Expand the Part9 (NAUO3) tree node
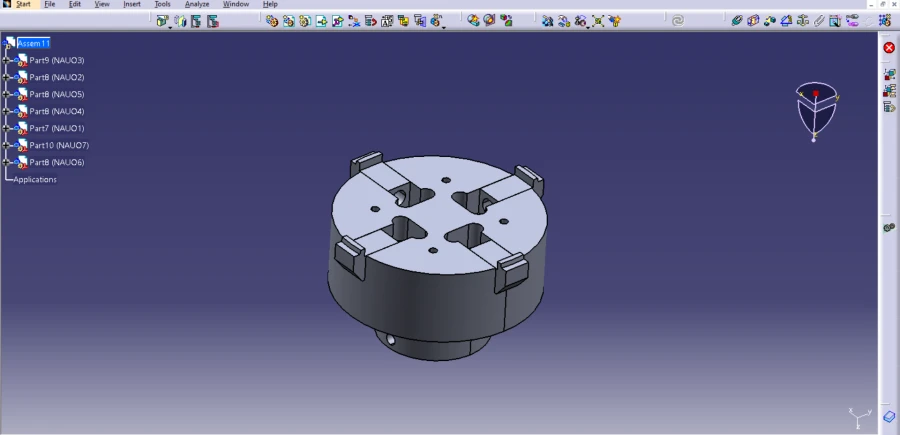Screen dimensions: 900x435 (6, 60)
